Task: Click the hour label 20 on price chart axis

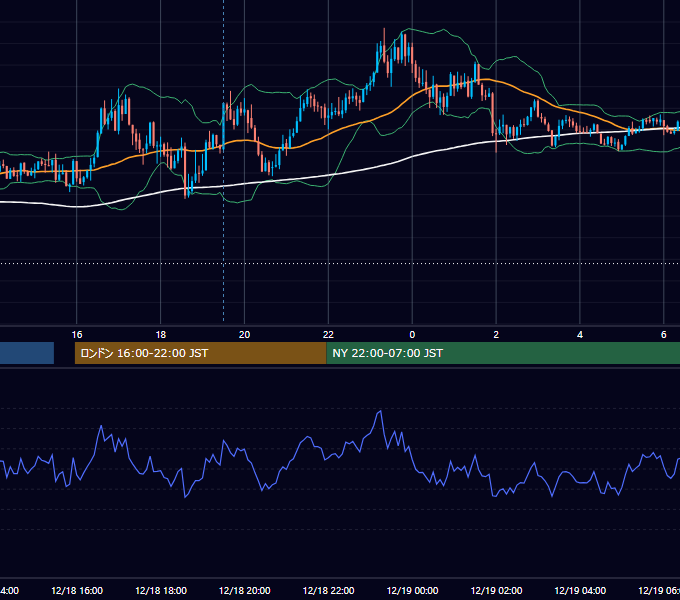Action: [x=245, y=335]
